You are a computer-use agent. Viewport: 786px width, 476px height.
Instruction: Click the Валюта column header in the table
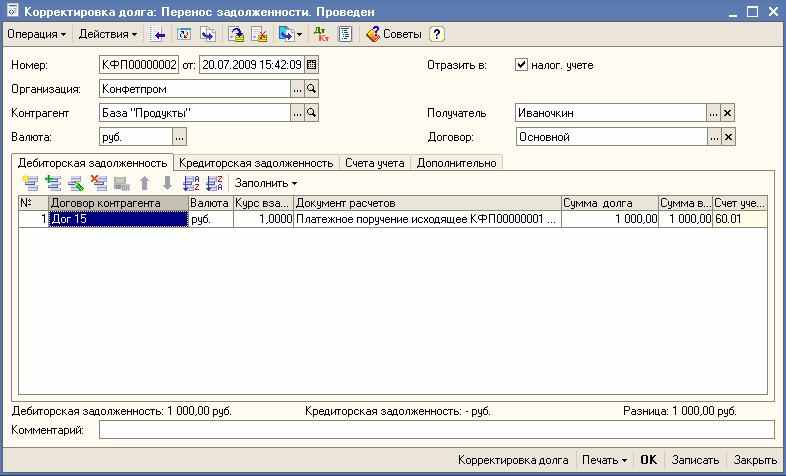point(211,203)
